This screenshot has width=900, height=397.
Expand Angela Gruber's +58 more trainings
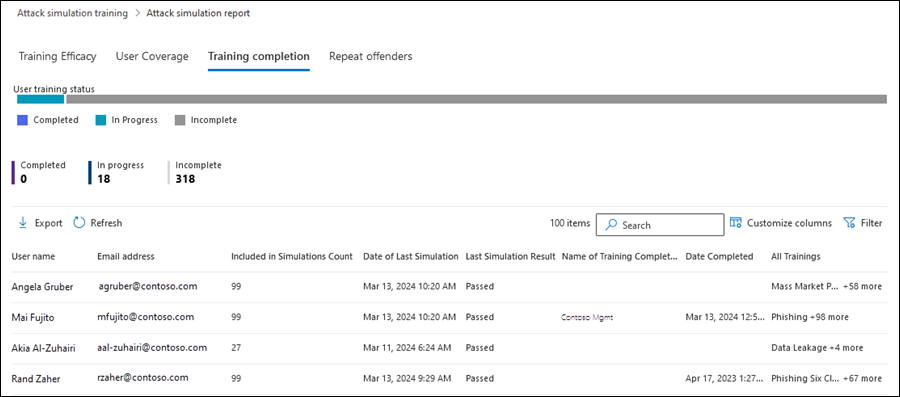(x=862, y=286)
